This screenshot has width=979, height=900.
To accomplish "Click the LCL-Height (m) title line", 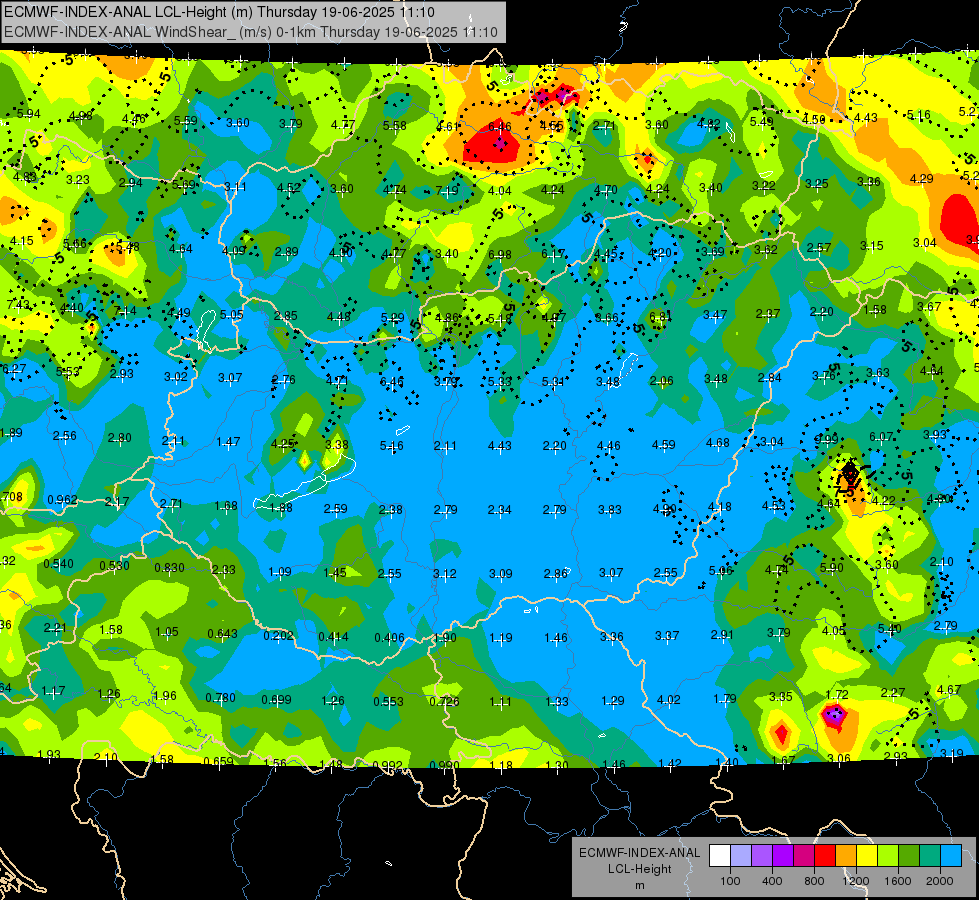I will [219, 12].
